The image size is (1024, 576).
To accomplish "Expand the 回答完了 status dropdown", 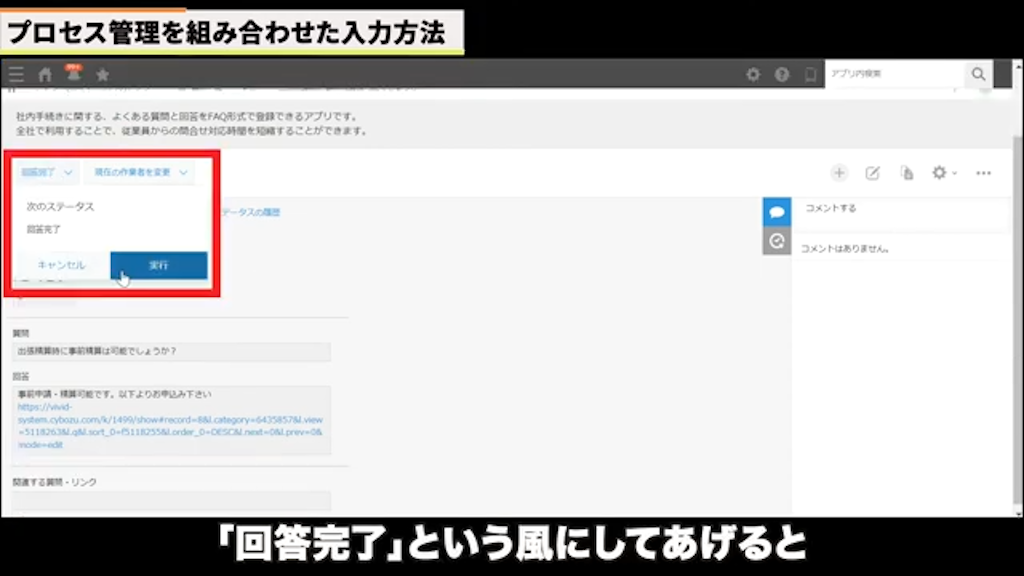I will click(x=47, y=172).
